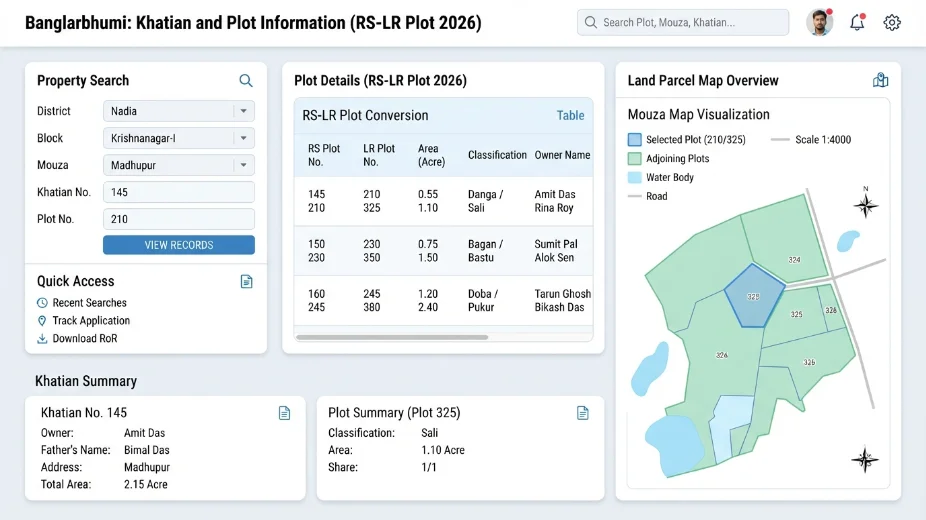Open Track Application link
Image resolution: width=926 pixels, height=520 pixels.
91,320
